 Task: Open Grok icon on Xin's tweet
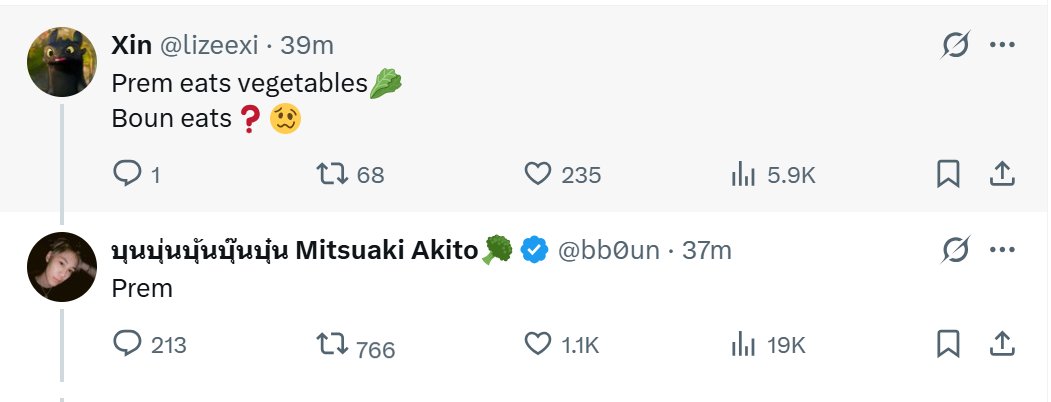tap(954, 46)
